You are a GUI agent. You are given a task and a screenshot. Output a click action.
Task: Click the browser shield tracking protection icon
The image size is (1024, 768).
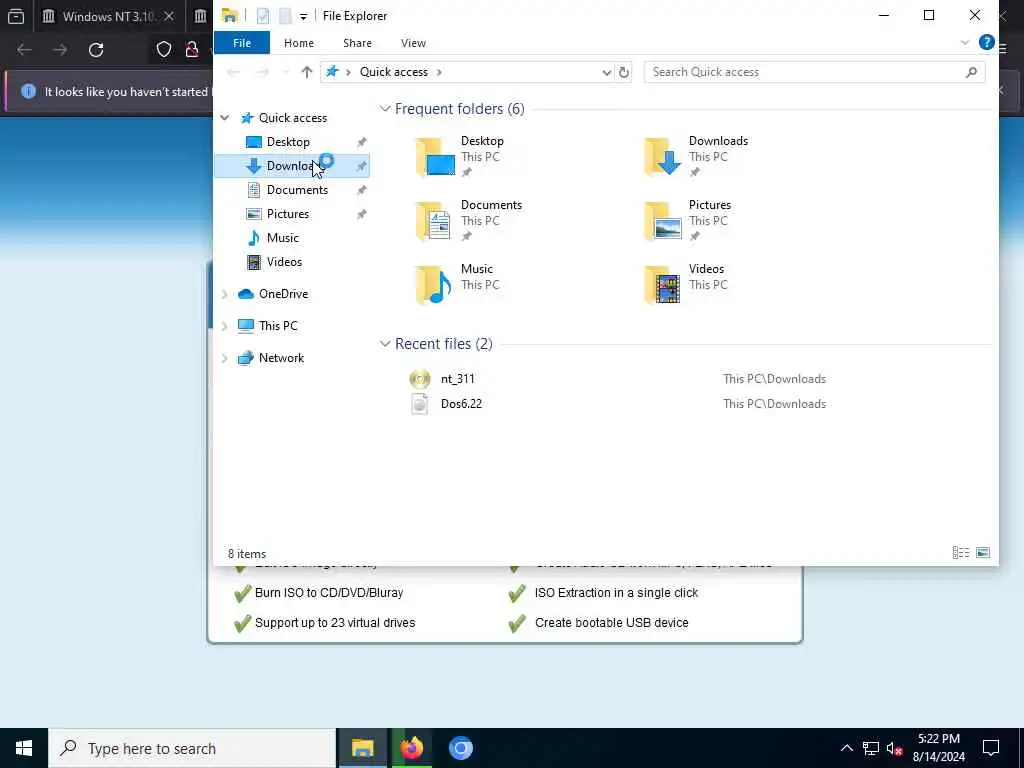pos(164,50)
